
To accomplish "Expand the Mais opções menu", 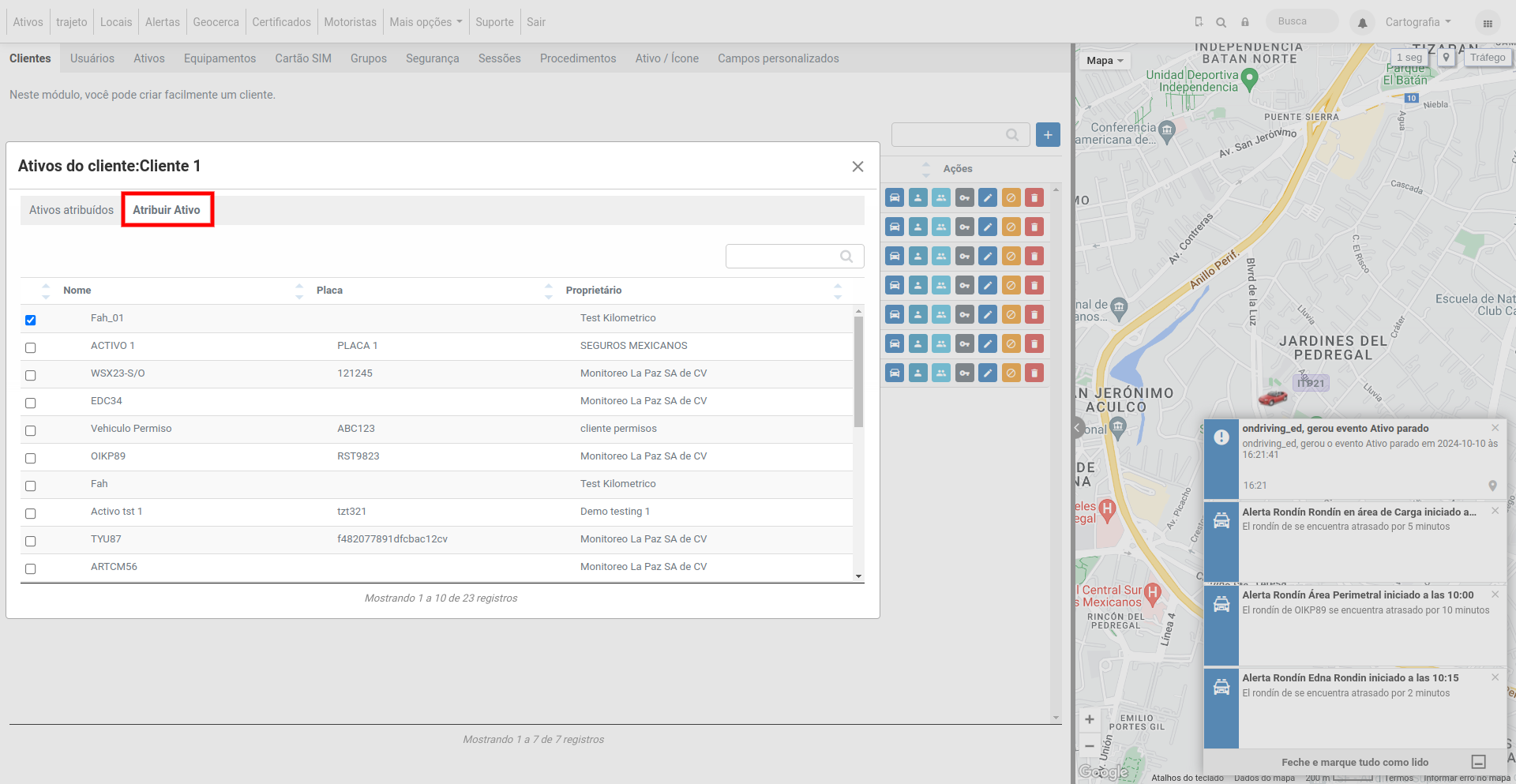I will tap(426, 22).
